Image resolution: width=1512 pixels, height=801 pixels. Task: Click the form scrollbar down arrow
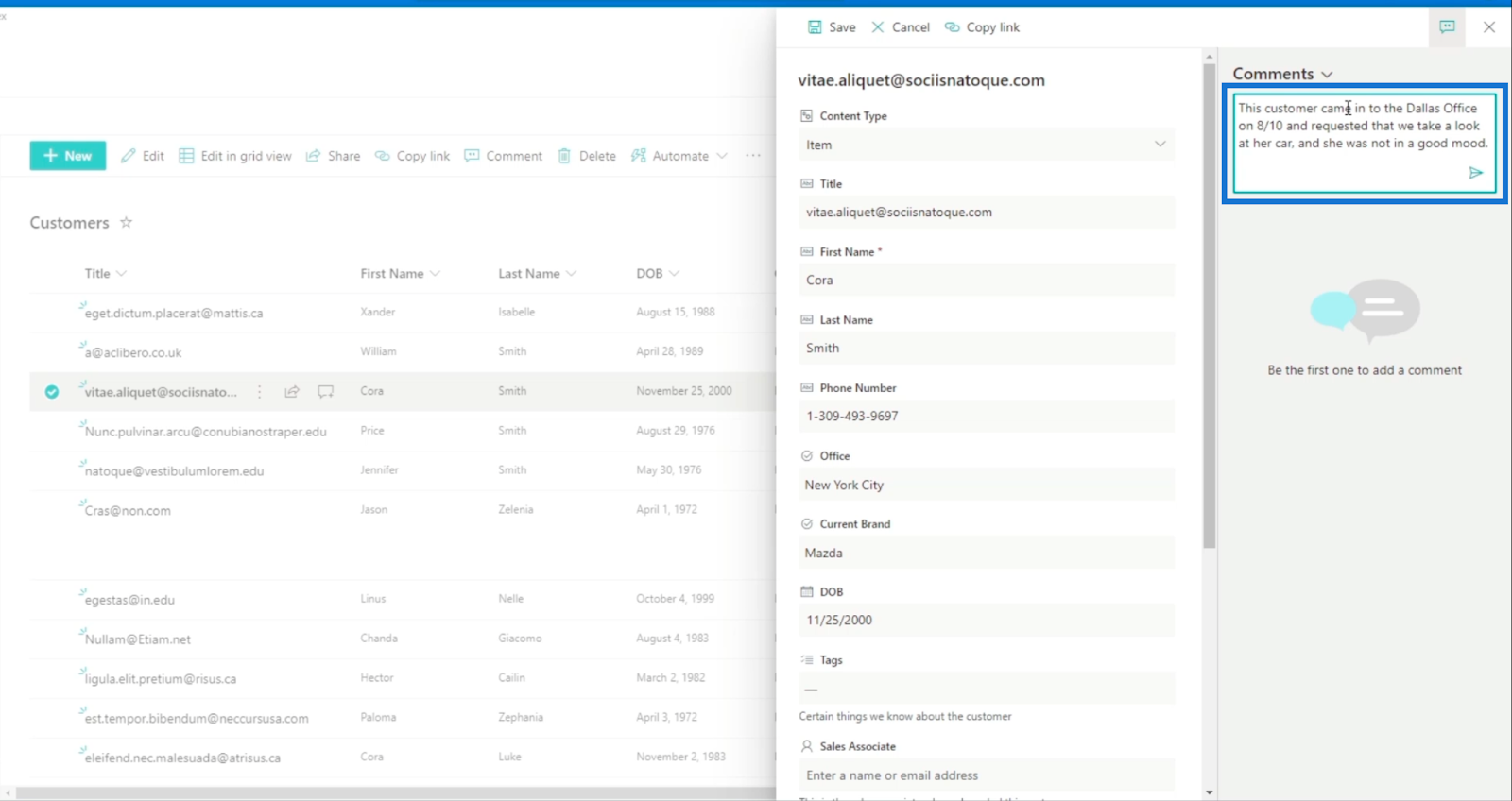(x=1209, y=792)
